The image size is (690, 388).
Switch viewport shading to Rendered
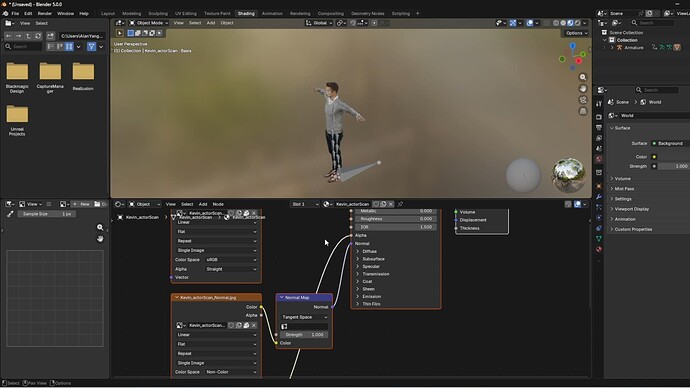coord(577,23)
